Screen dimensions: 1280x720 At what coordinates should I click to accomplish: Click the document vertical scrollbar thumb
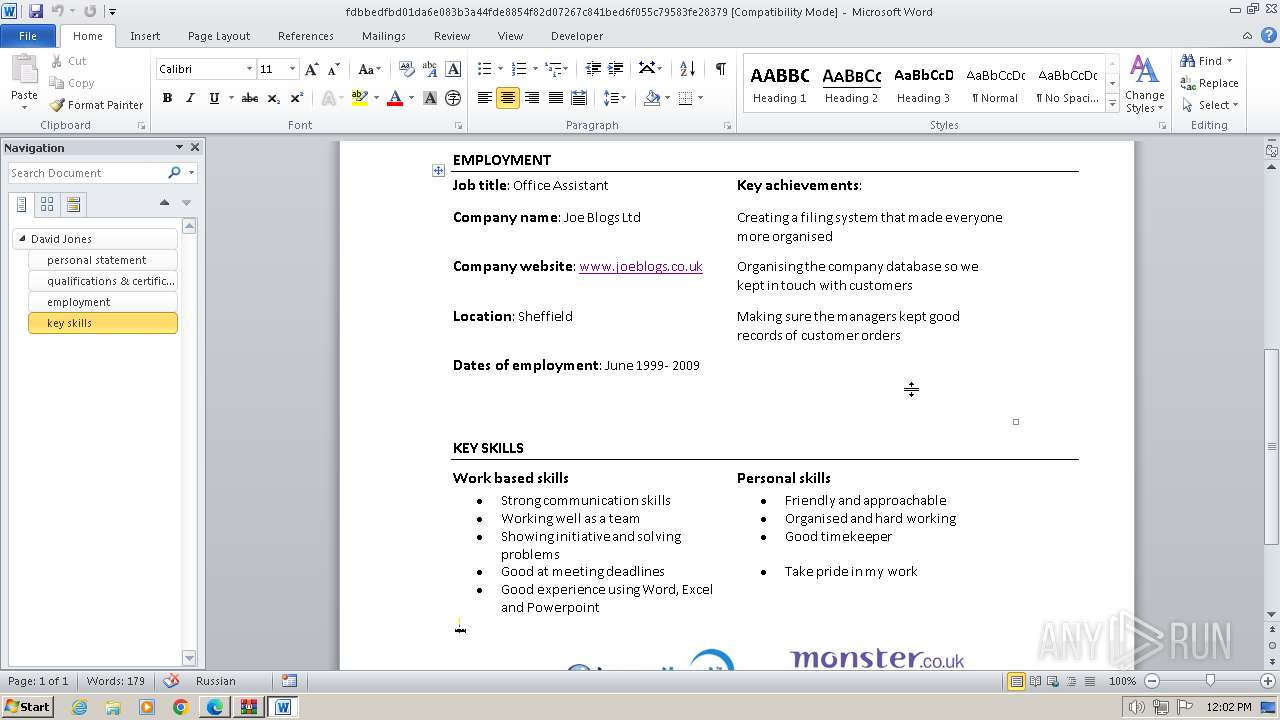(x=1272, y=446)
